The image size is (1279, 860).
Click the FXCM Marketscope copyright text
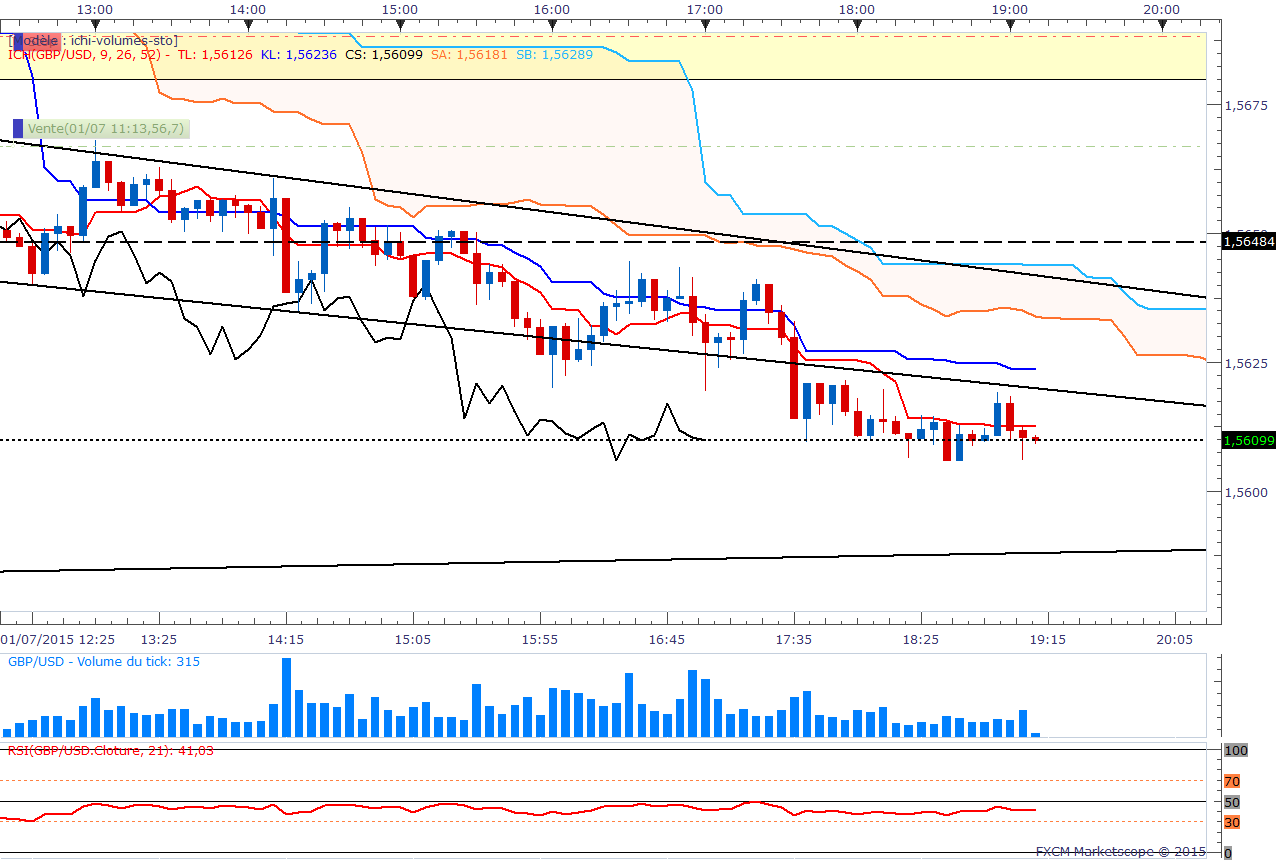[x=1120, y=852]
